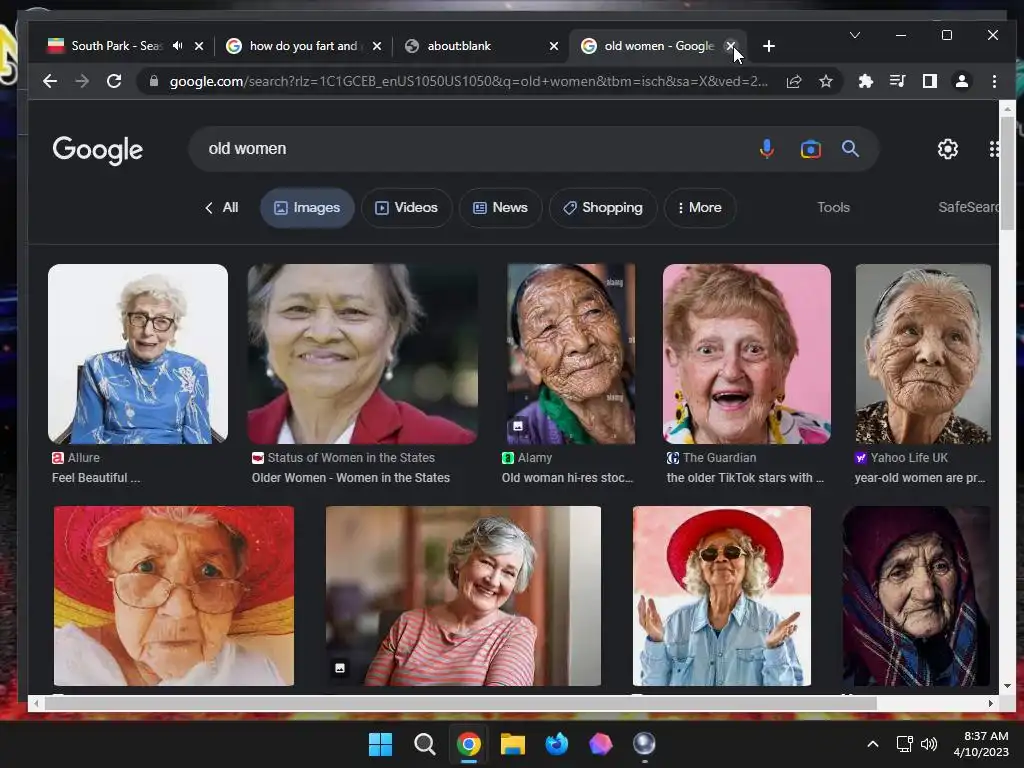The width and height of the screenshot is (1024, 768).
Task: Open the Alamy old woman image
Action: coord(571,354)
